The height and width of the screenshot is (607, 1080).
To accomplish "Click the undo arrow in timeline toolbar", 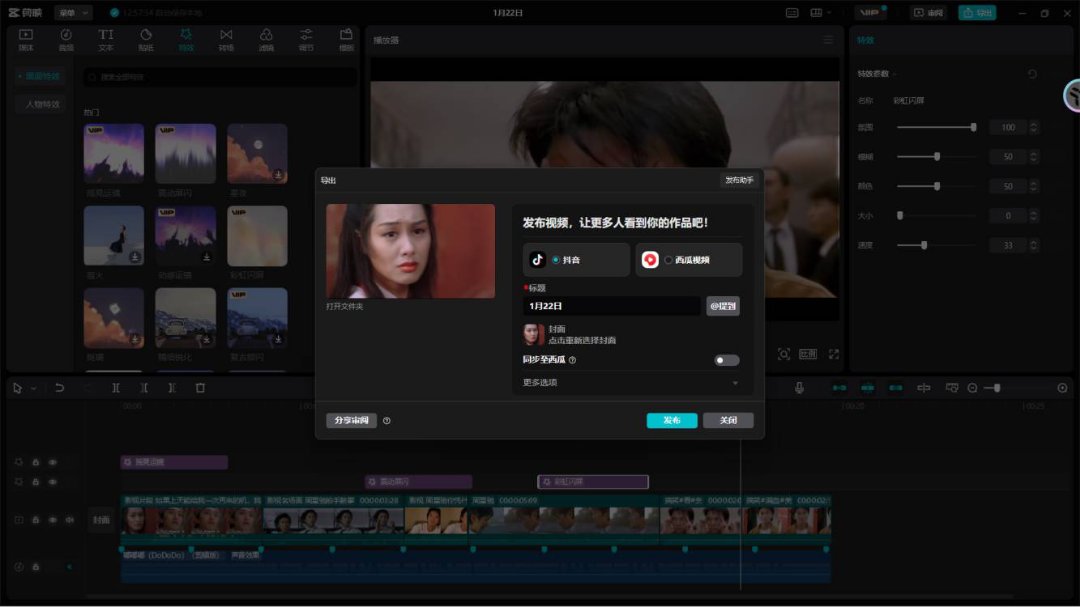I will (x=60, y=388).
